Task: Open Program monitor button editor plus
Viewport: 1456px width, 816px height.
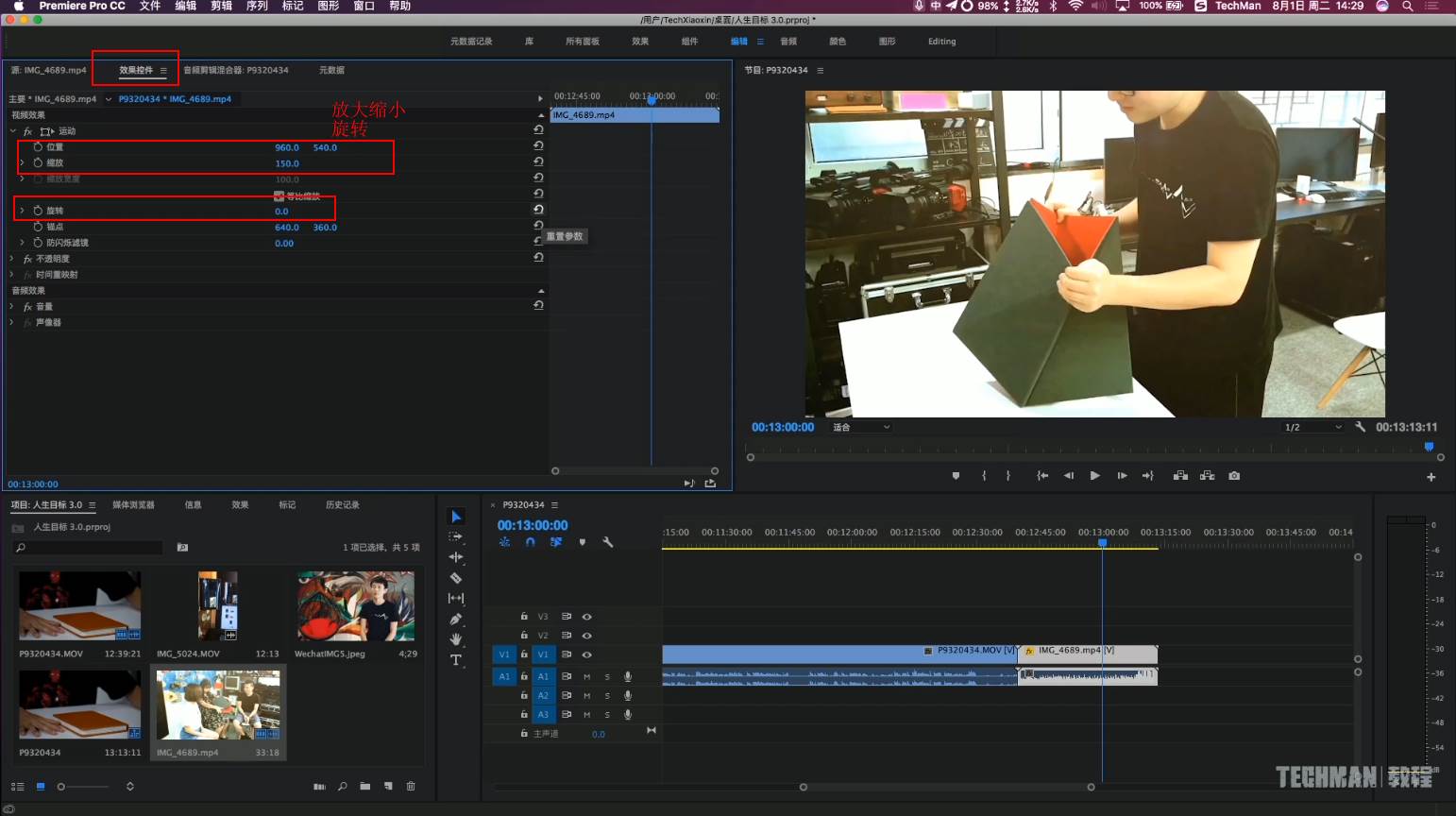Action: [x=1431, y=477]
